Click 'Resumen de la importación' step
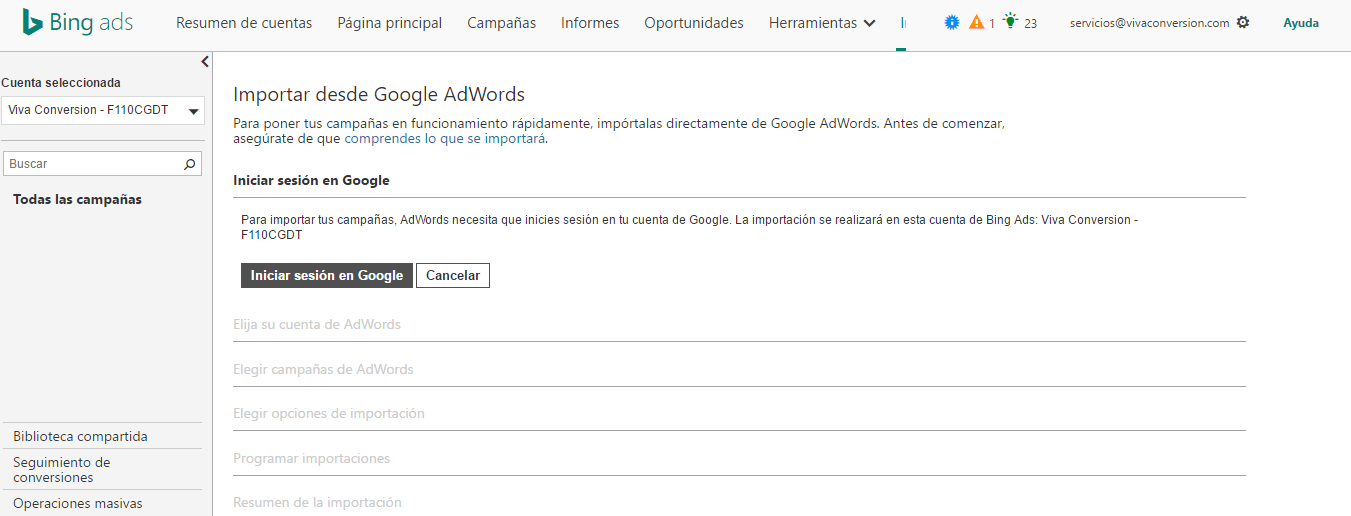This screenshot has height=516, width=1351. (x=317, y=502)
